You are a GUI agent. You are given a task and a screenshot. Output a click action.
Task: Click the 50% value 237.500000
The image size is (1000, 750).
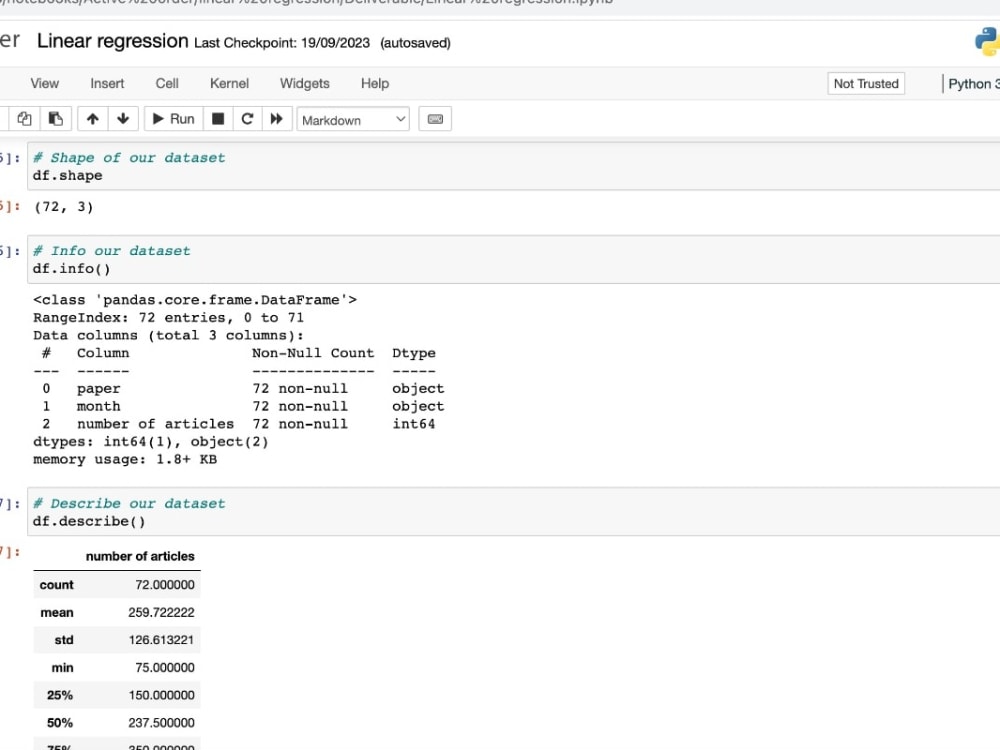click(161, 723)
